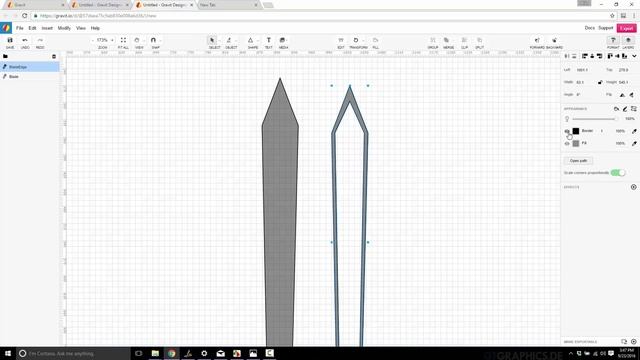640x360 pixels.
Task: Open the View menu
Action: 81,28
